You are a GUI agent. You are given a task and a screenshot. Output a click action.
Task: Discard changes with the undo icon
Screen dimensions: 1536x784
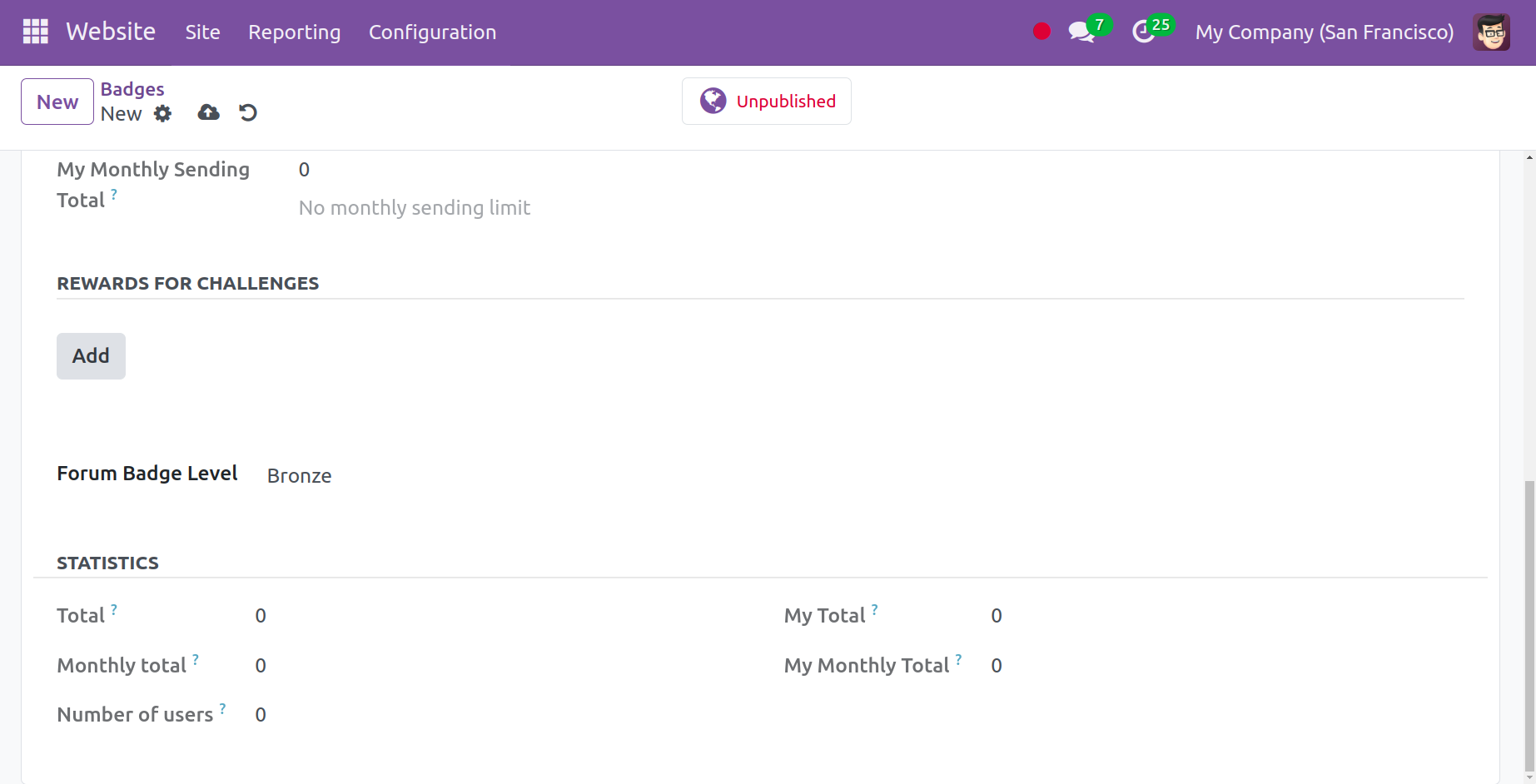(248, 113)
